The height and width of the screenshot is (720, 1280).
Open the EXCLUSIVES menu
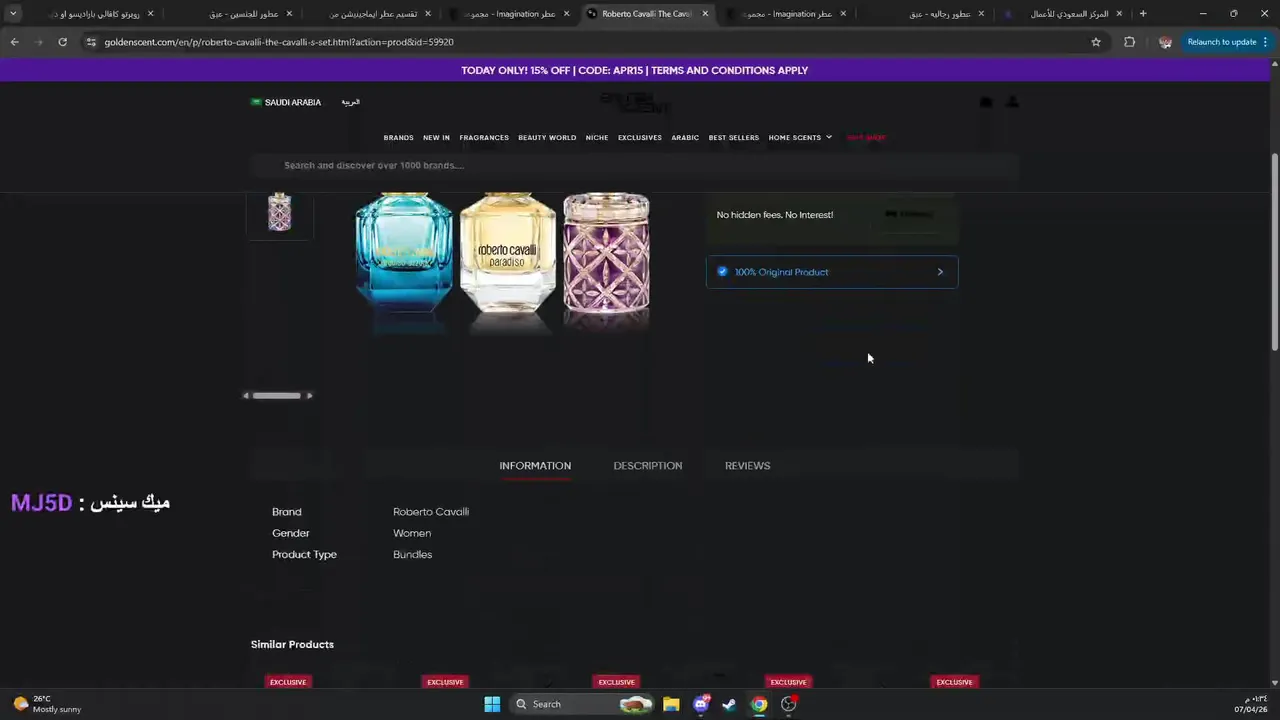pos(640,137)
